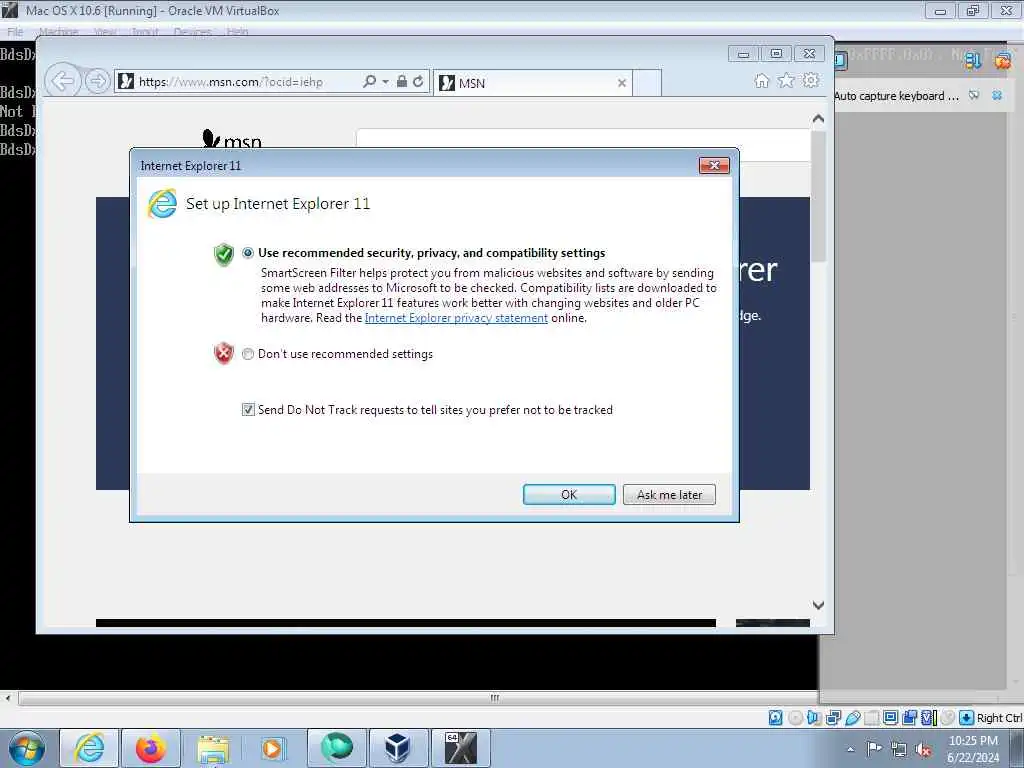
Task: Open Windows Explorer from the taskbar
Action: 213,748
